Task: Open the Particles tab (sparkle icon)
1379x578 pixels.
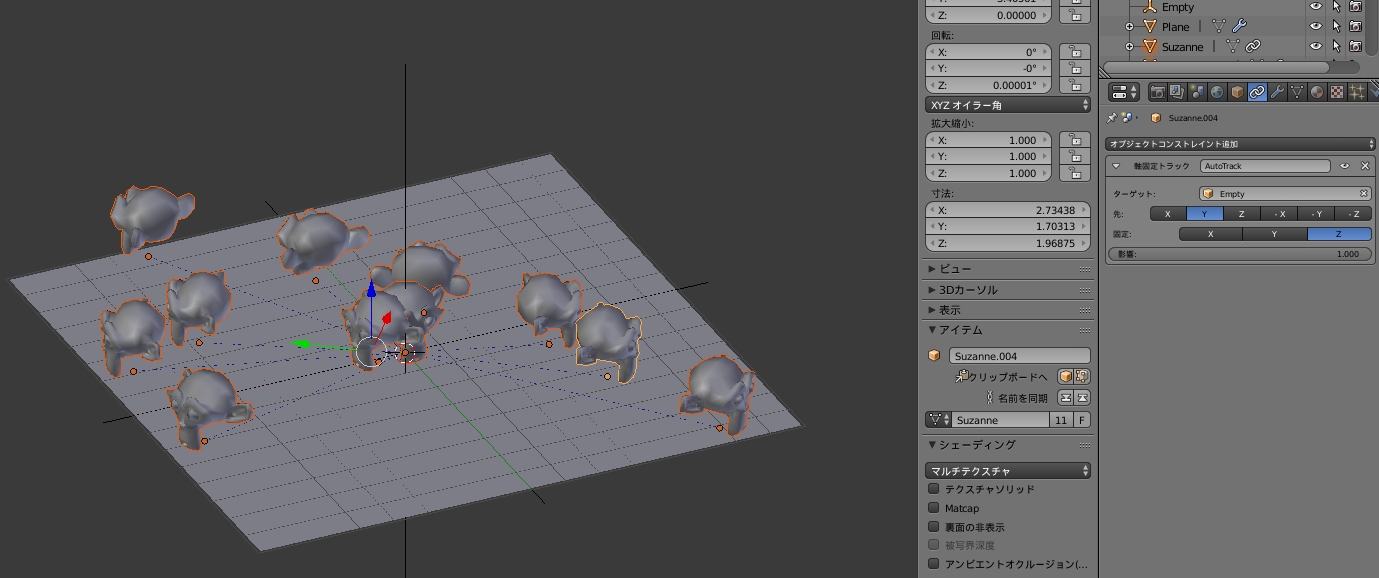Action: 1356,92
